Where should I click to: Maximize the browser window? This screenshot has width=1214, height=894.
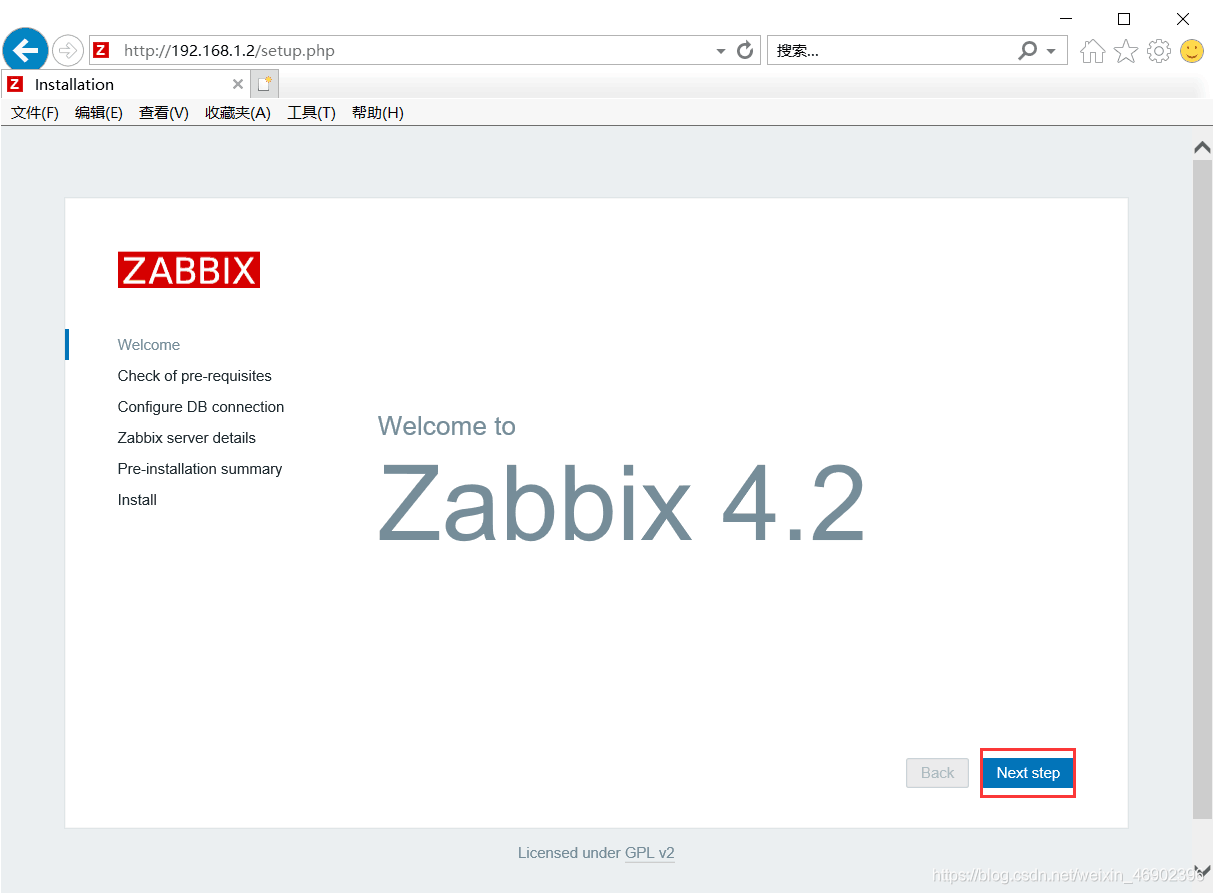[1124, 19]
